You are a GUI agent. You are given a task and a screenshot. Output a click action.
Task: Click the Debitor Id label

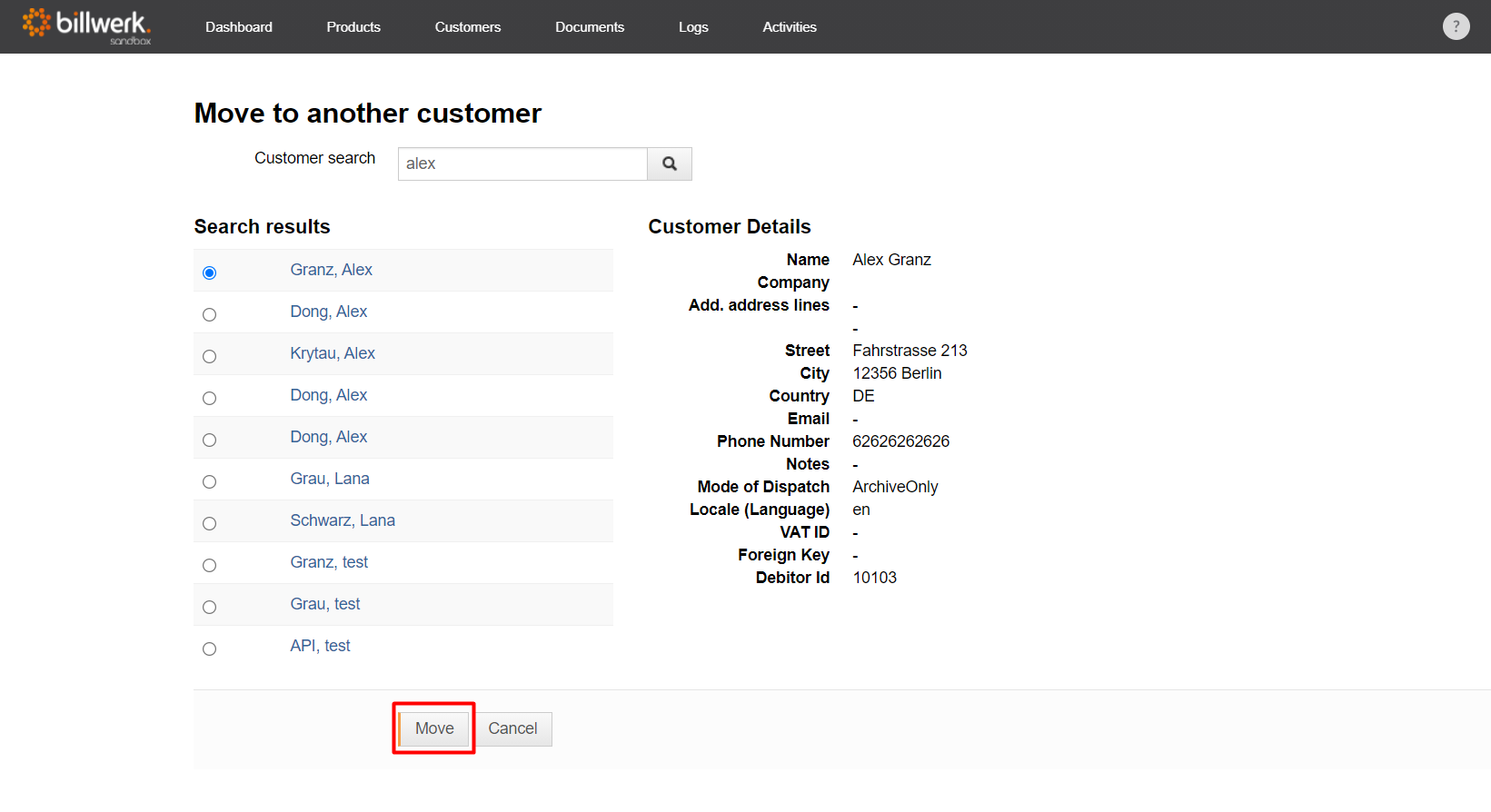[x=792, y=578]
